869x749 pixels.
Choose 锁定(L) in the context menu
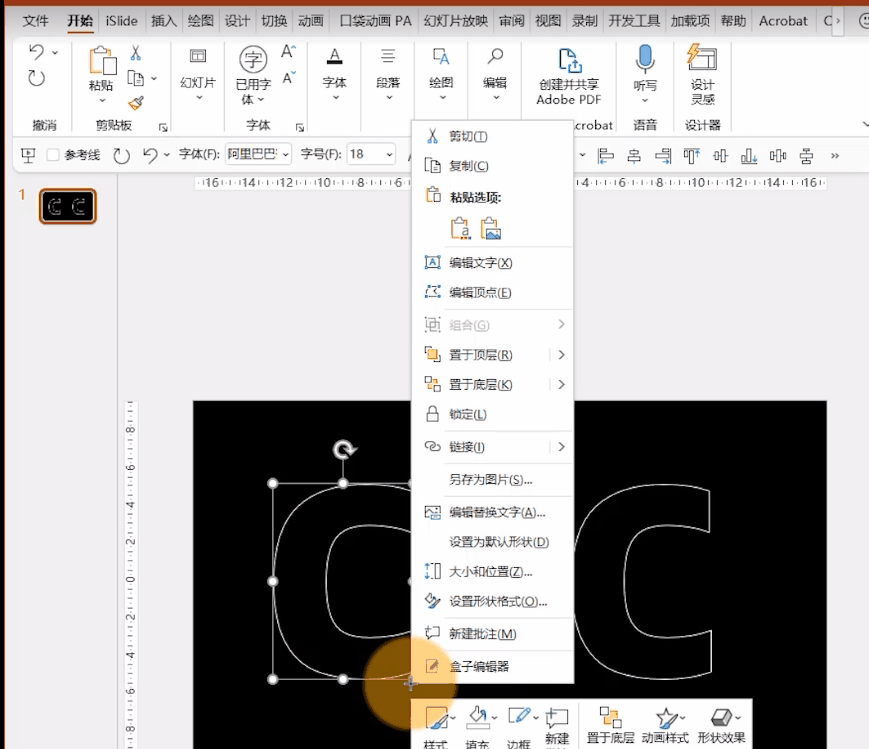pyautogui.click(x=492, y=414)
